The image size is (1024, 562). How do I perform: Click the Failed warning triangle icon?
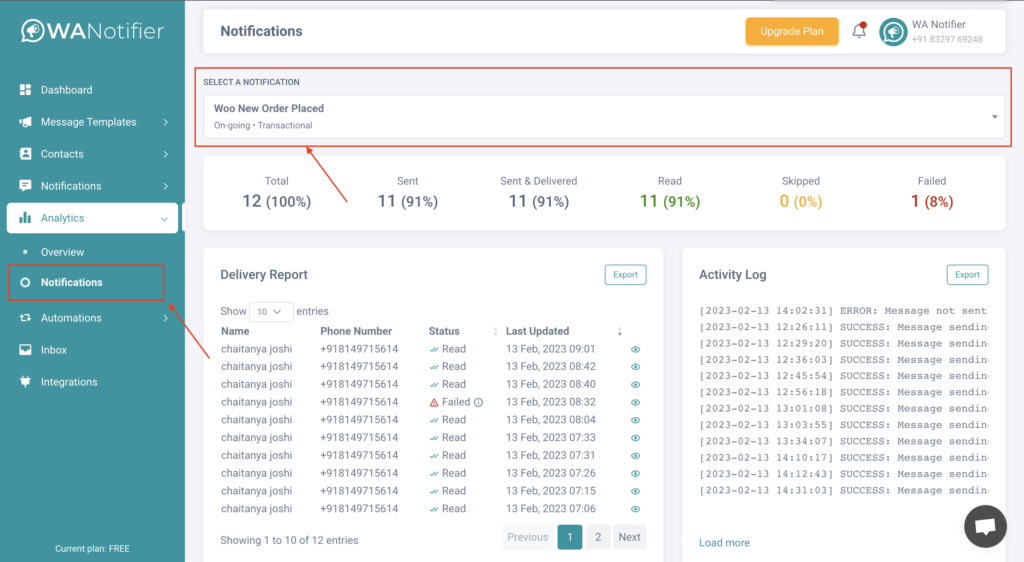434,402
